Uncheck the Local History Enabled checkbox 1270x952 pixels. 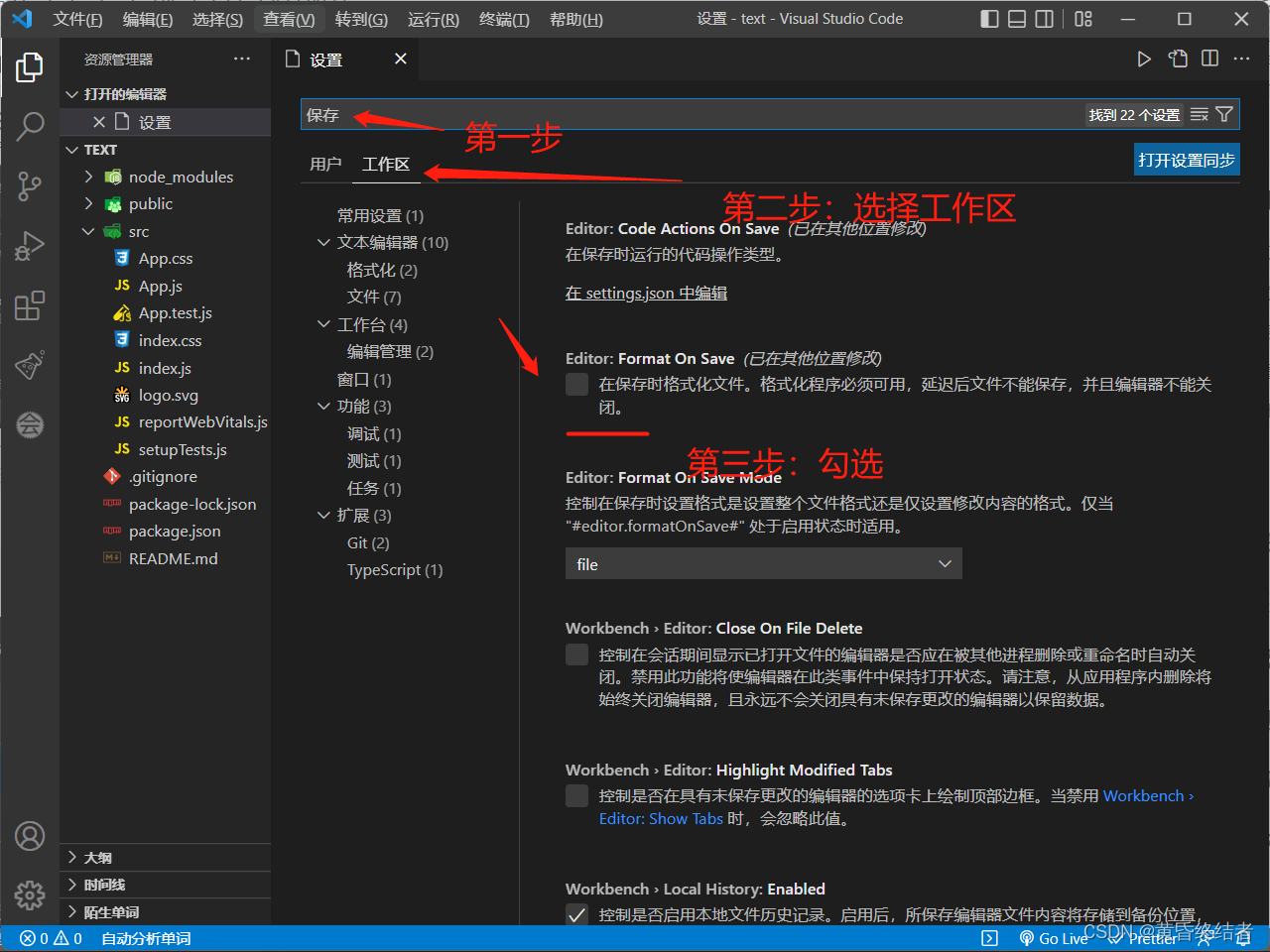pos(576,914)
